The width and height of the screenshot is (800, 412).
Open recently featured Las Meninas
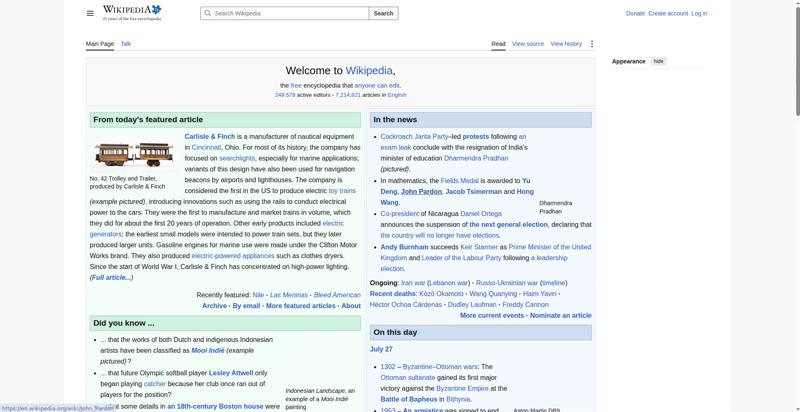[x=289, y=295]
